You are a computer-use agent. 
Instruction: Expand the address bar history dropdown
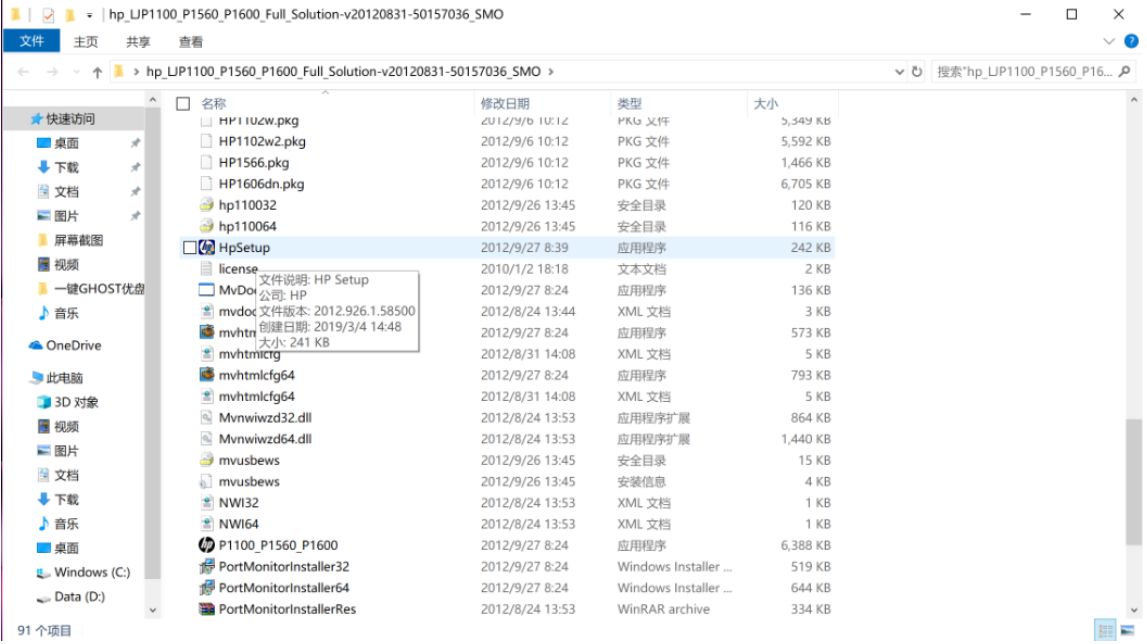pos(898,72)
